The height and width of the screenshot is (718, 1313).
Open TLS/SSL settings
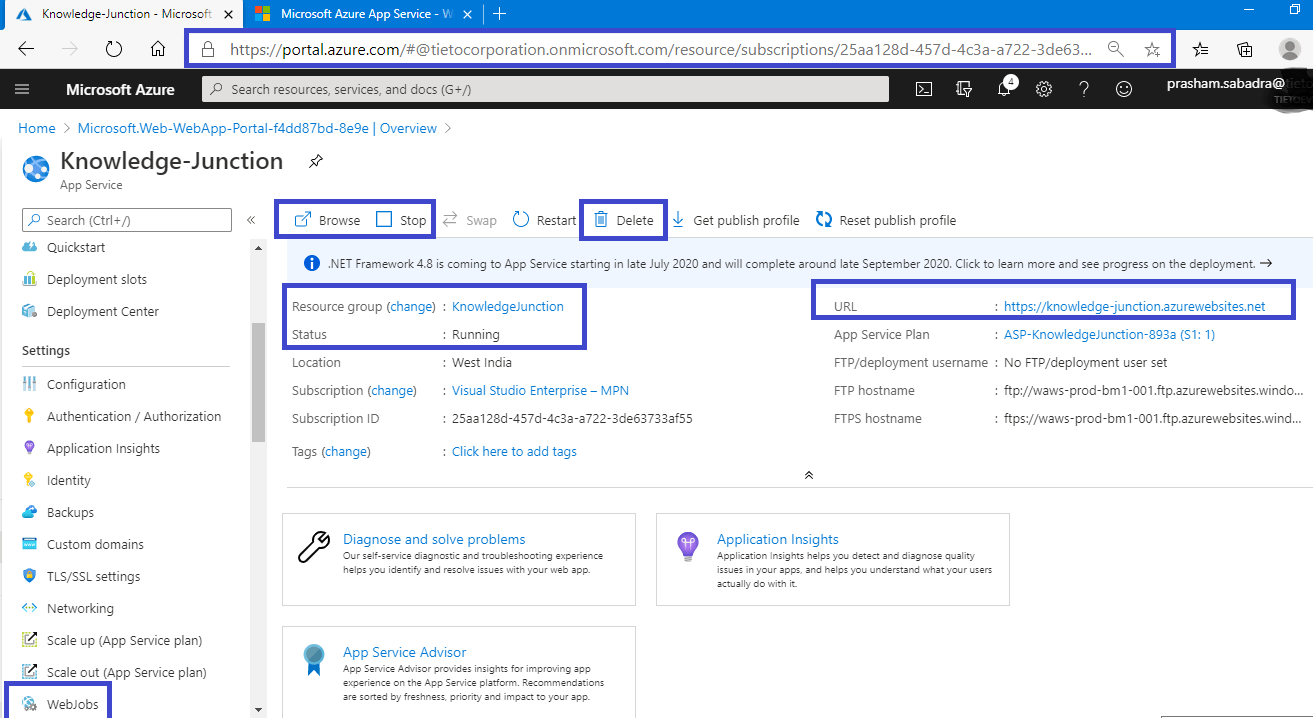[94, 576]
